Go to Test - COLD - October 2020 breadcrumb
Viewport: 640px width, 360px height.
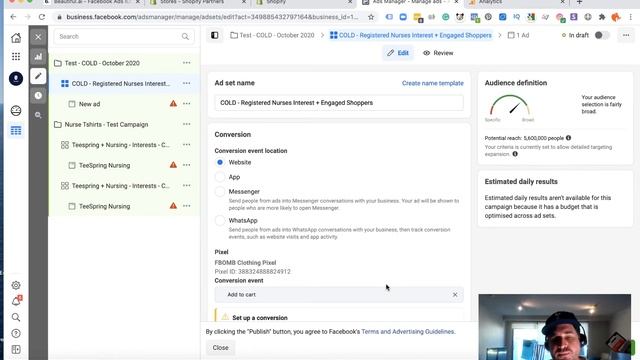272,36
